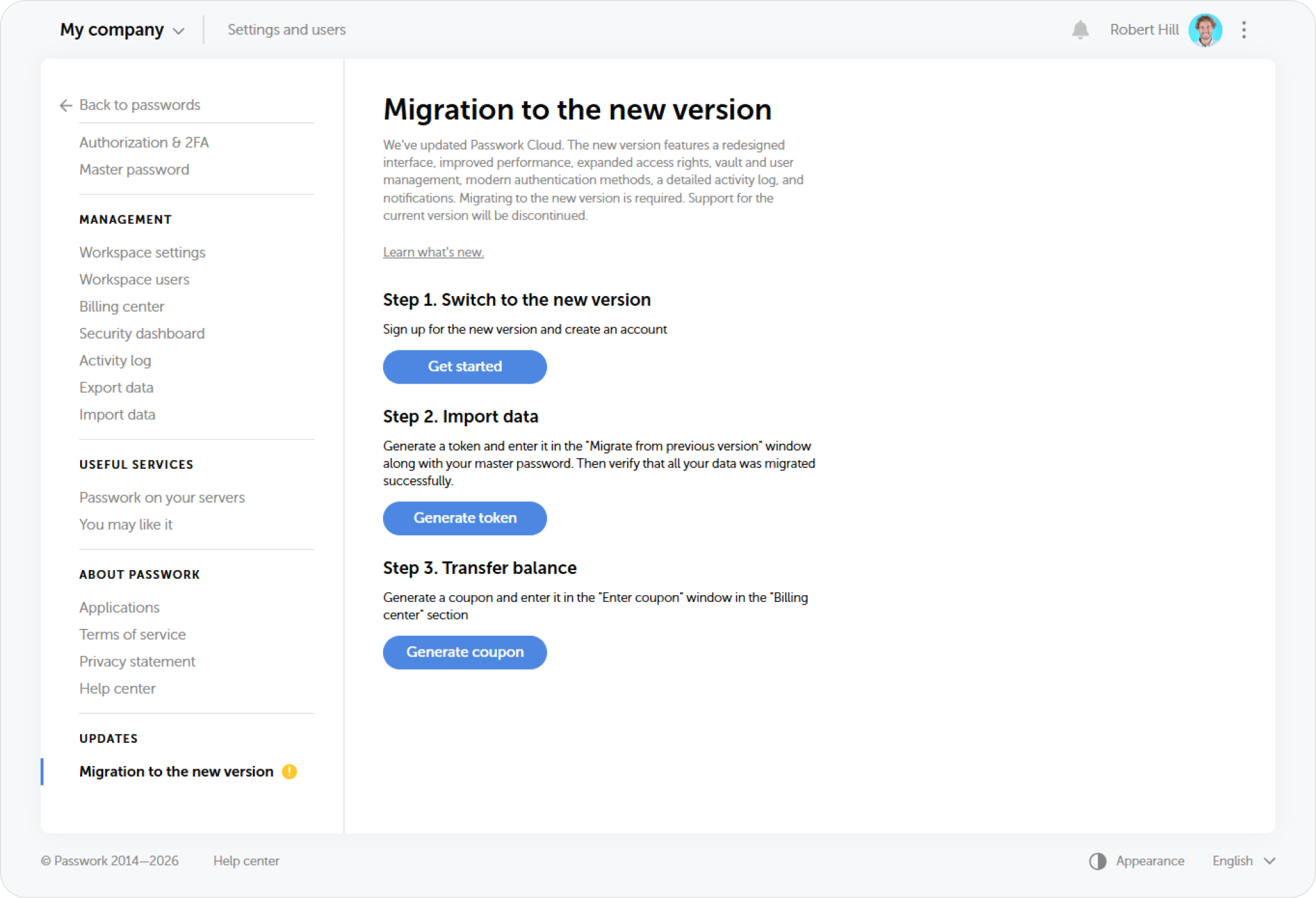The image size is (1316, 898).
Task: Click the Passwork 2014—2026 copyright text
Action: coord(110,861)
